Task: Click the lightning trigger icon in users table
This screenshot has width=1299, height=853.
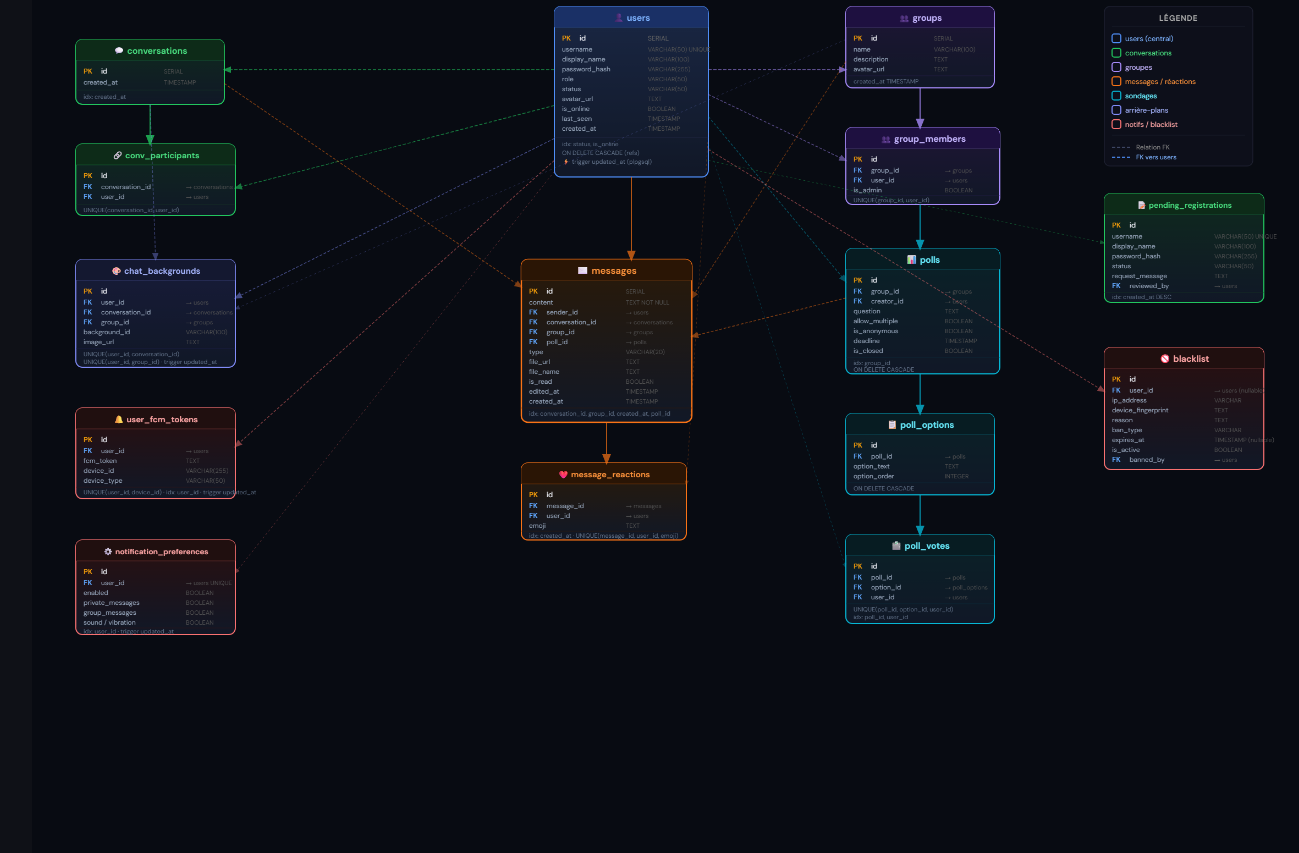Action: [x=565, y=161]
